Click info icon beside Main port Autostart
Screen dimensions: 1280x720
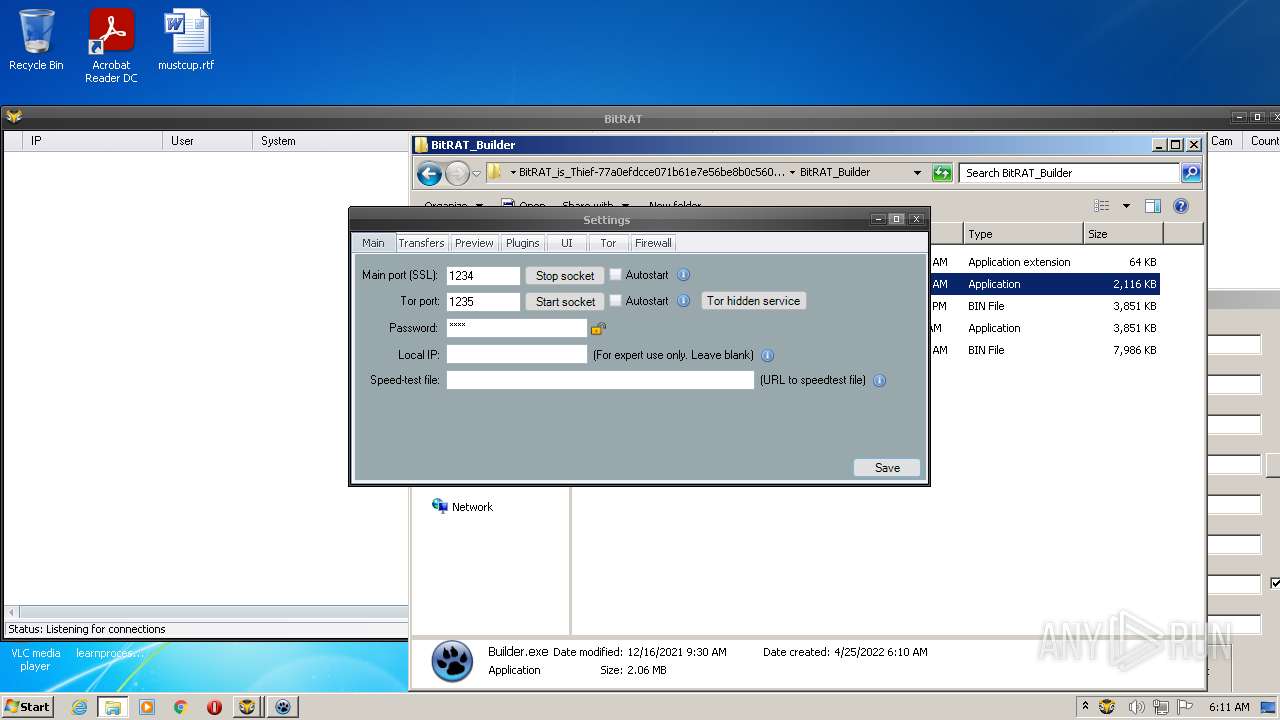tap(684, 275)
